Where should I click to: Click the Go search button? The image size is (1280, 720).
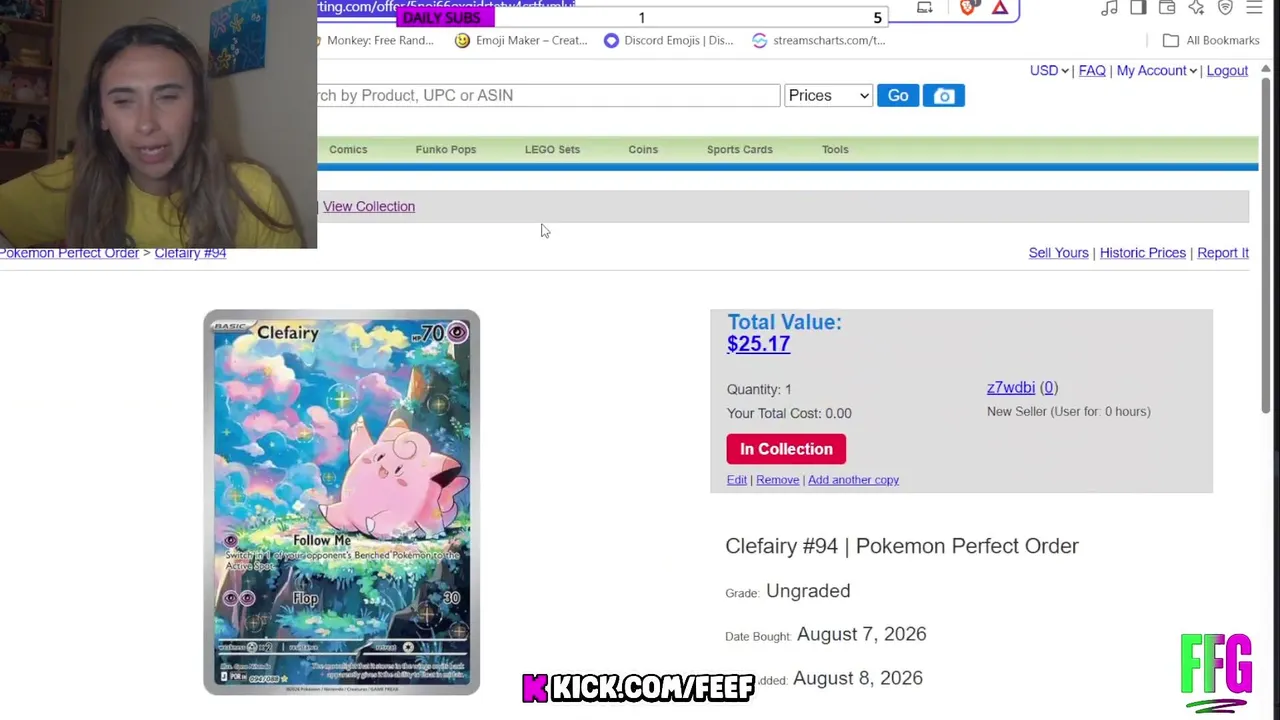(x=898, y=96)
